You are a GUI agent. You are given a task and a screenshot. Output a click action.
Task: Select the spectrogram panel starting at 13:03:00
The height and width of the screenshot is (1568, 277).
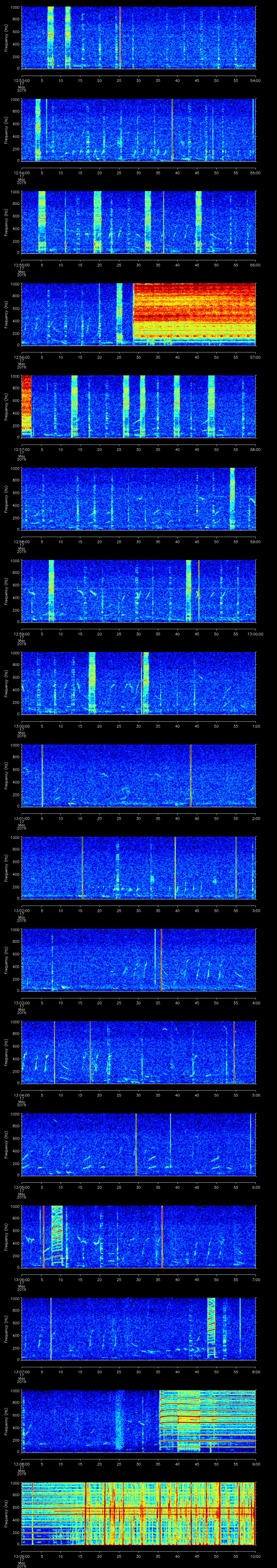[x=139, y=960]
